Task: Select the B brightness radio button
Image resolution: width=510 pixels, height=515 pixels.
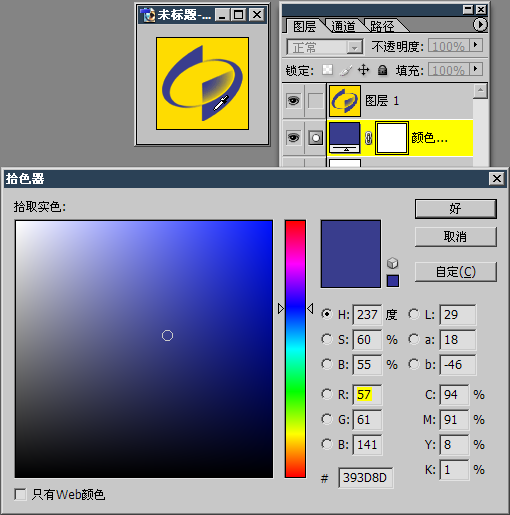Action: [327, 364]
